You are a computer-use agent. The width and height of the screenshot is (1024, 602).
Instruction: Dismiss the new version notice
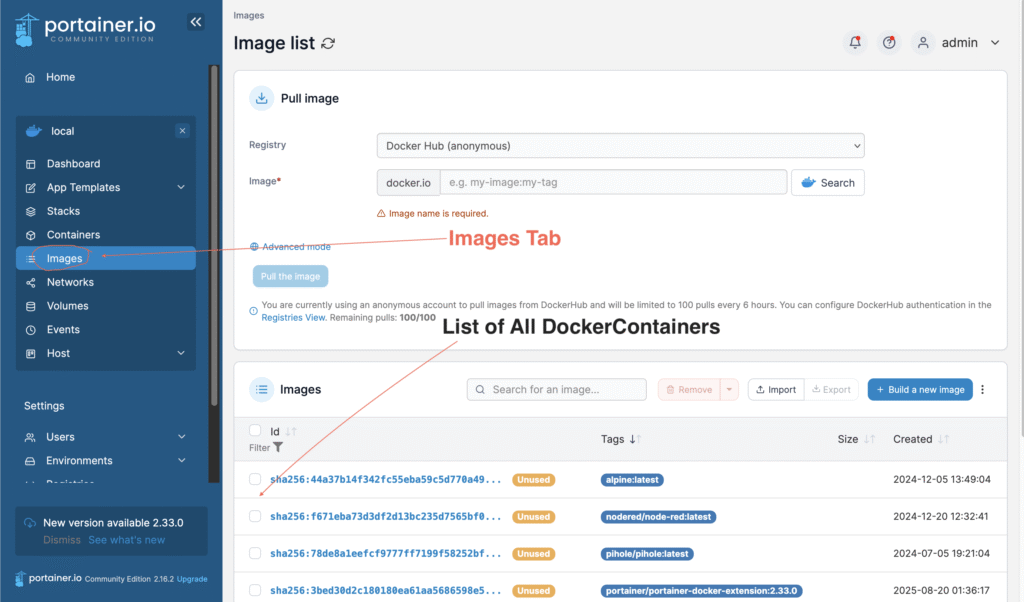coord(62,540)
